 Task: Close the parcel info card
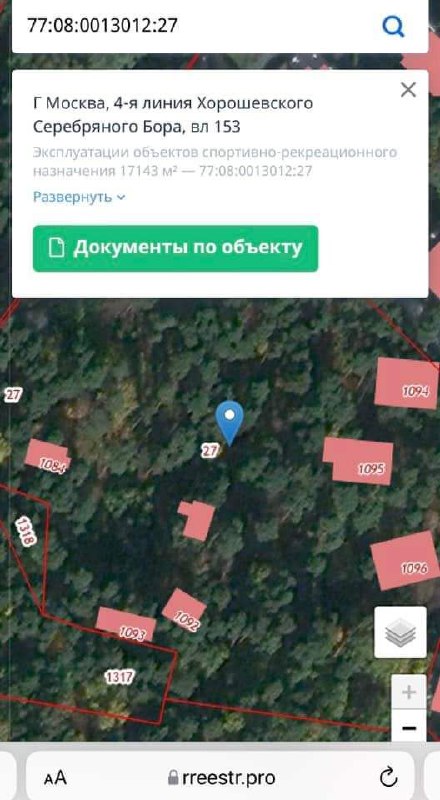coord(408,90)
